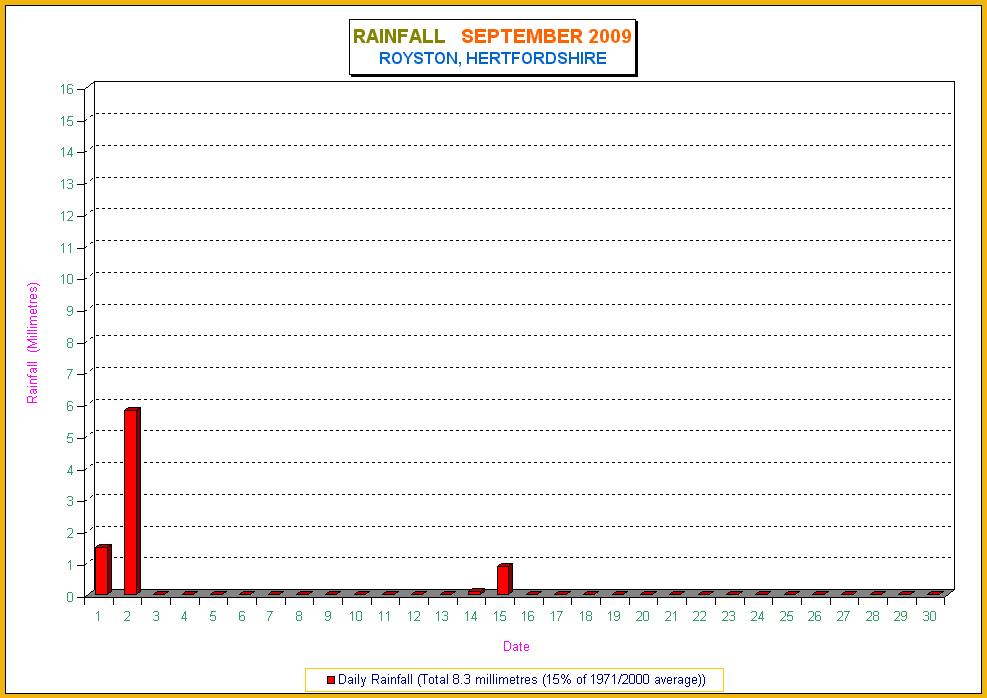Click the 'Rainfall (Millimetres)' y-axis label

[33, 342]
